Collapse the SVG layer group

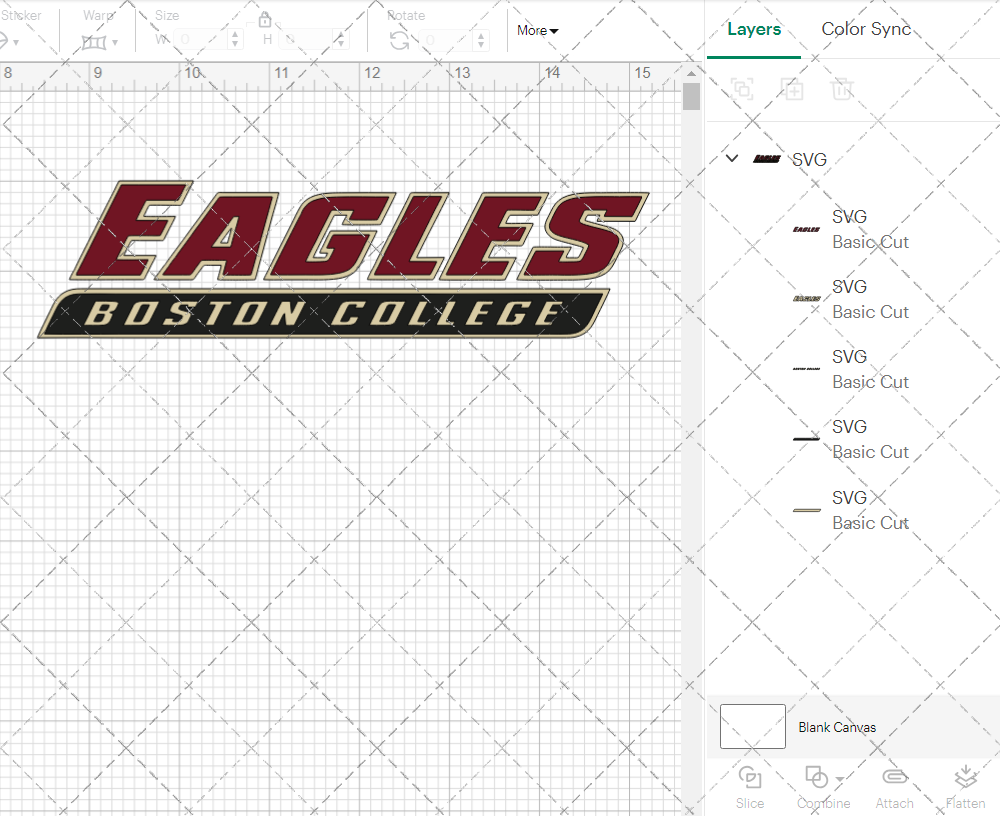click(x=731, y=158)
